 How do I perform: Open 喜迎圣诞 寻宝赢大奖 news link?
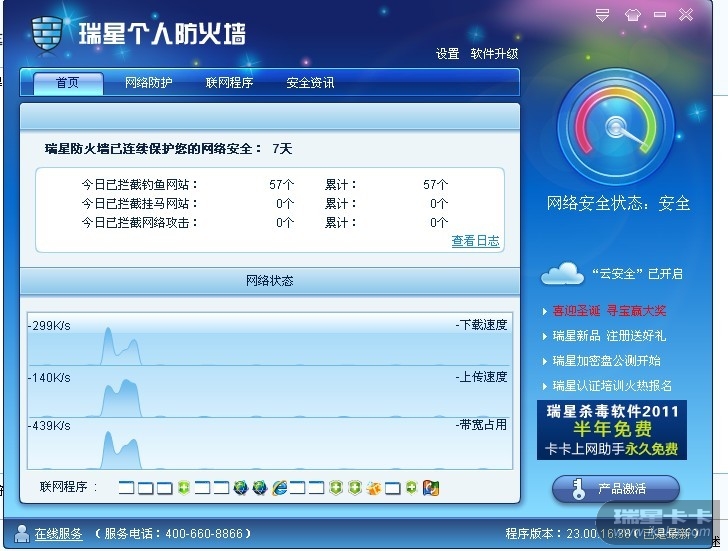[x=609, y=311]
